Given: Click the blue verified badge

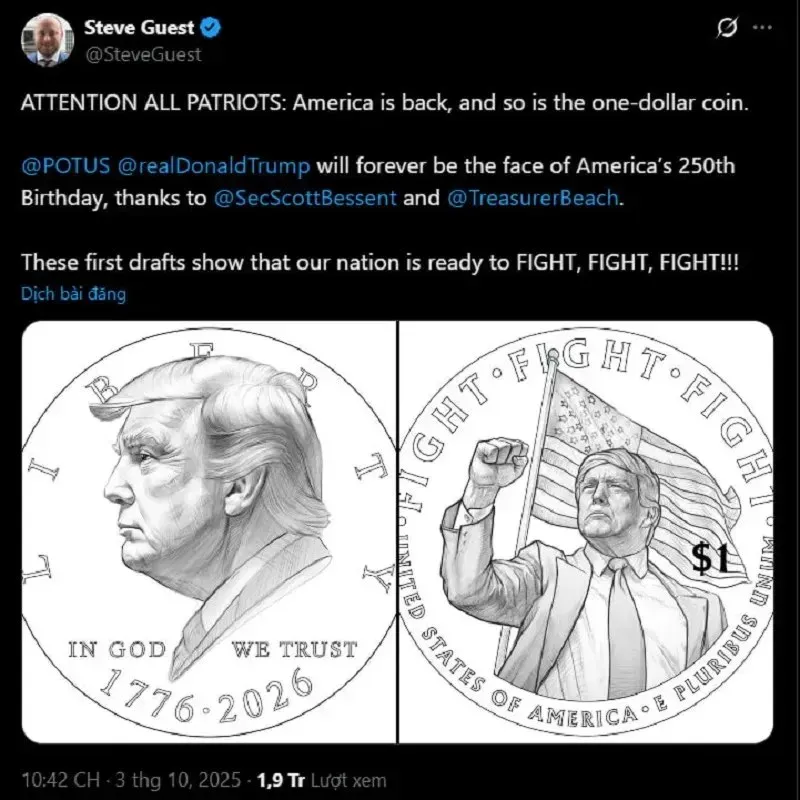Looking at the screenshot, I should coord(210,27).
